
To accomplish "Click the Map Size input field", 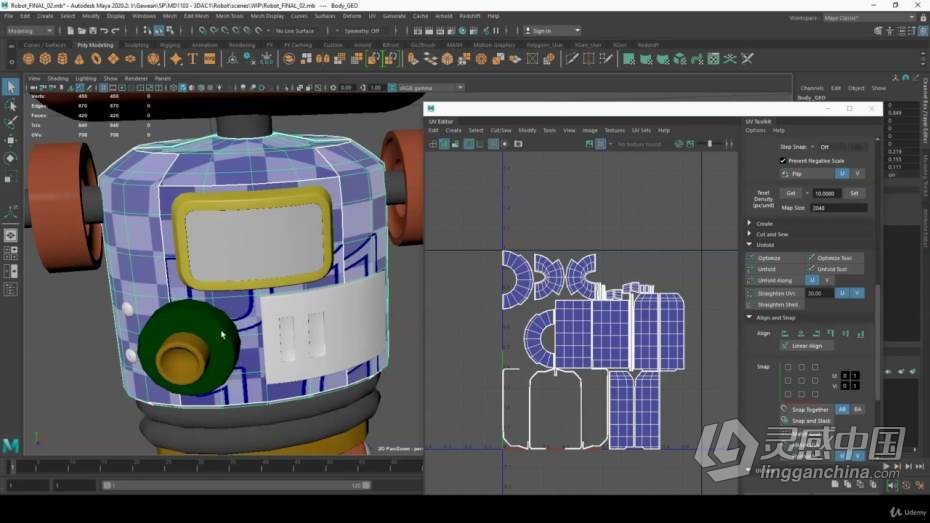I will tap(839, 208).
